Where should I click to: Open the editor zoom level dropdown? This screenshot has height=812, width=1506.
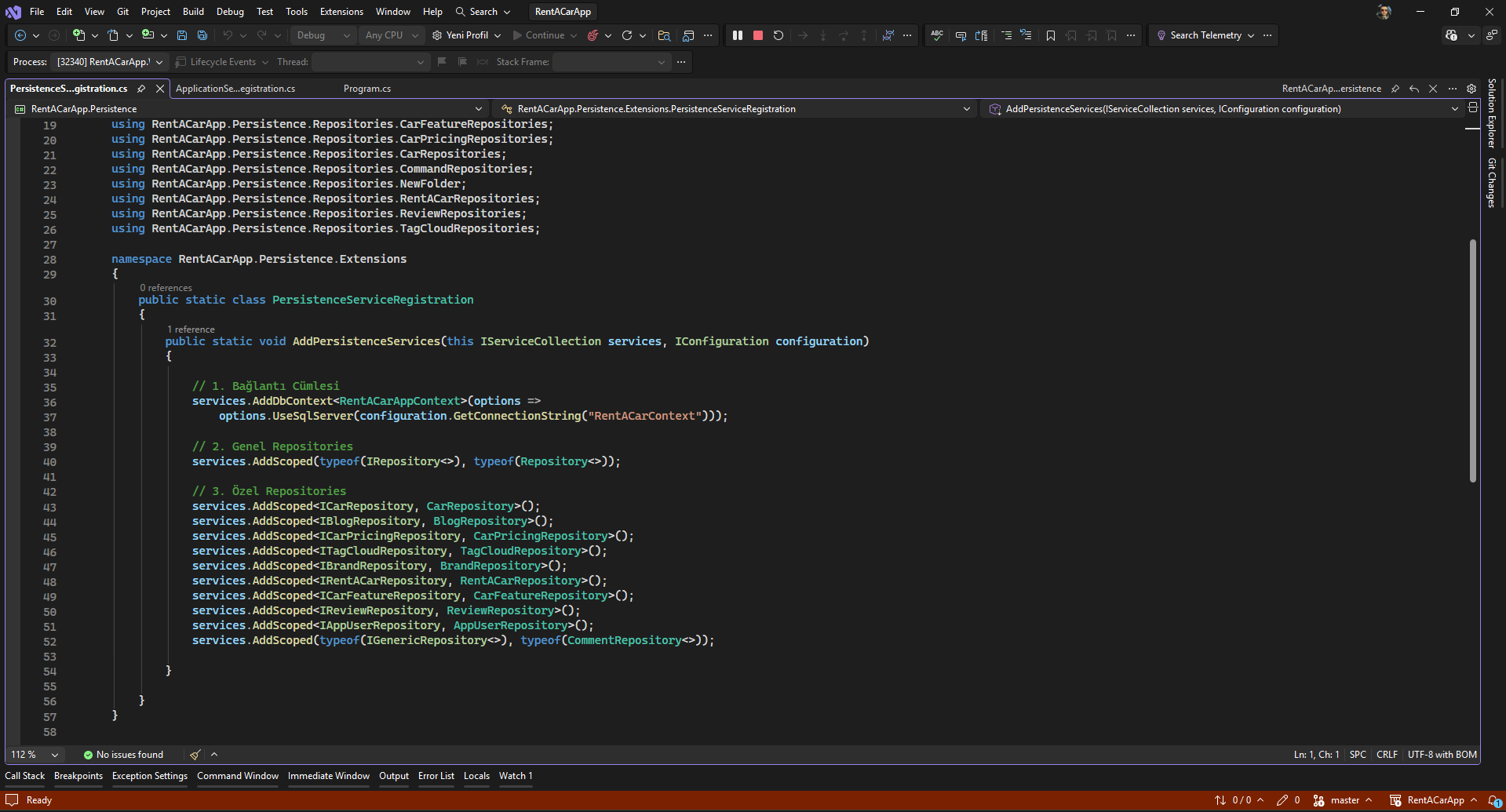[x=54, y=755]
